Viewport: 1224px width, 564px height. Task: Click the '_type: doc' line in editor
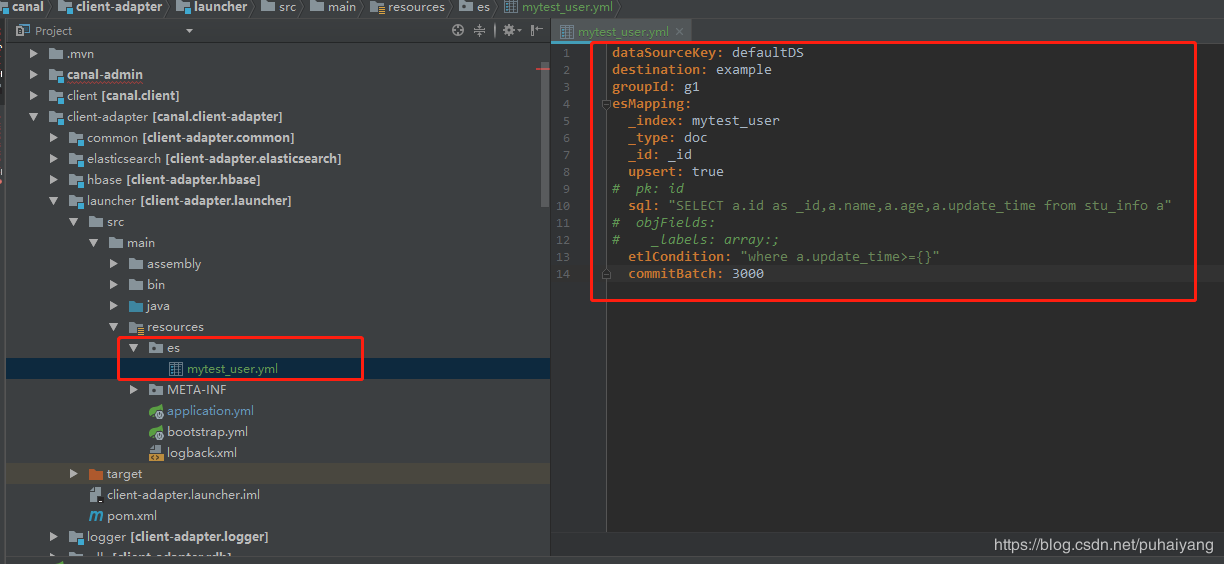point(668,138)
